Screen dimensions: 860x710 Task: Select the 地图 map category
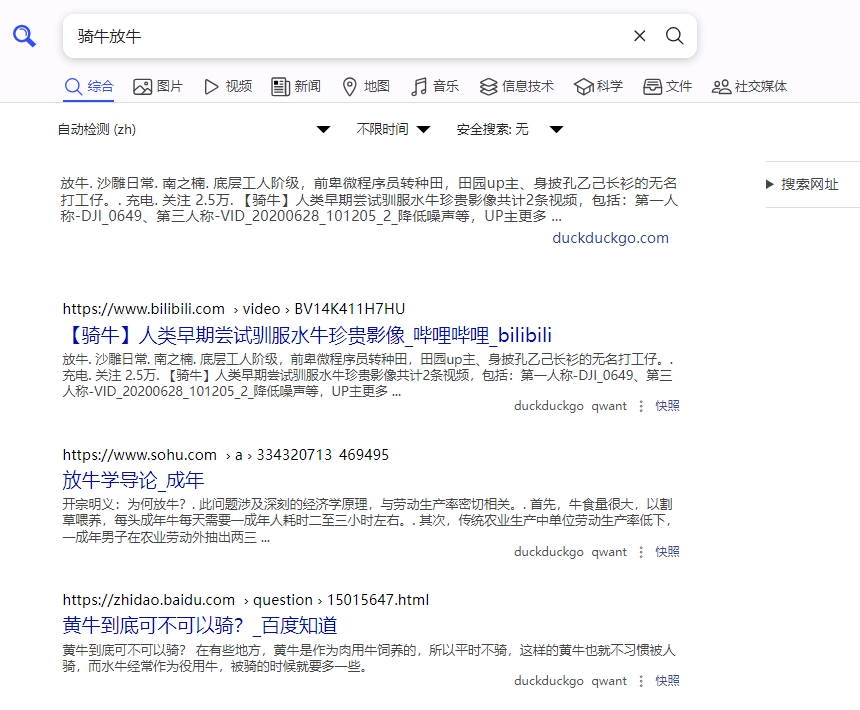(365, 87)
